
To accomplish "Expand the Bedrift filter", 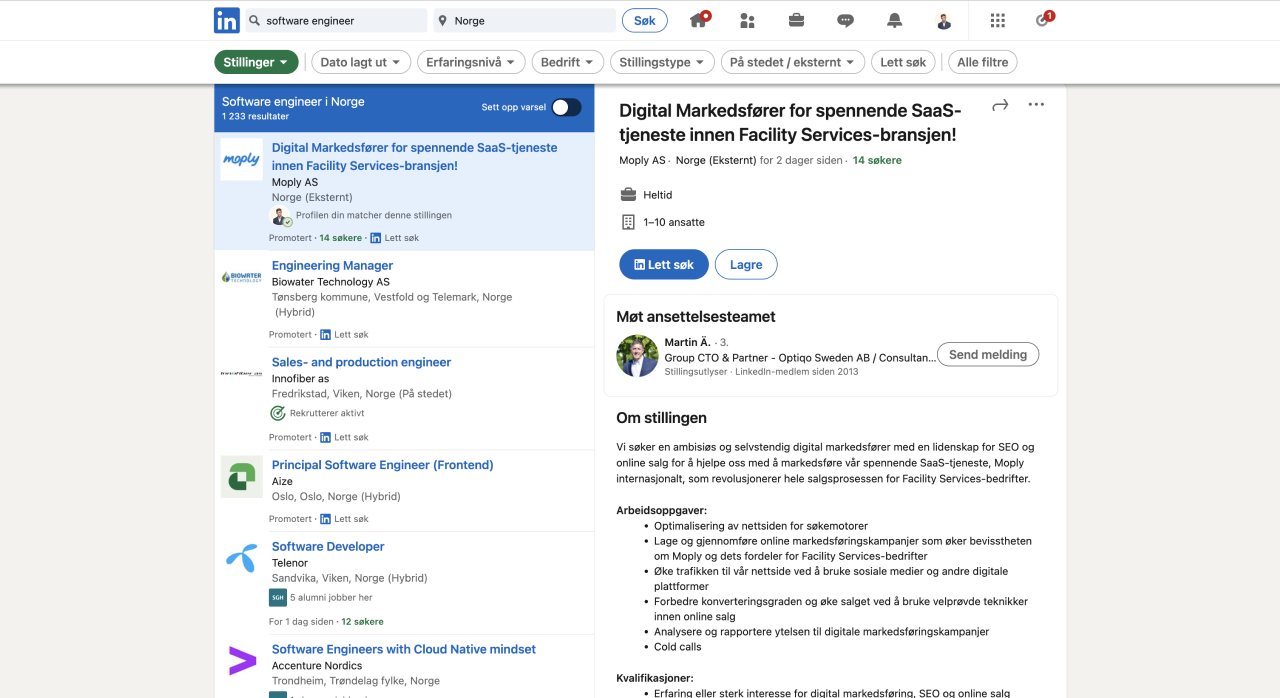I will click(568, 62).
